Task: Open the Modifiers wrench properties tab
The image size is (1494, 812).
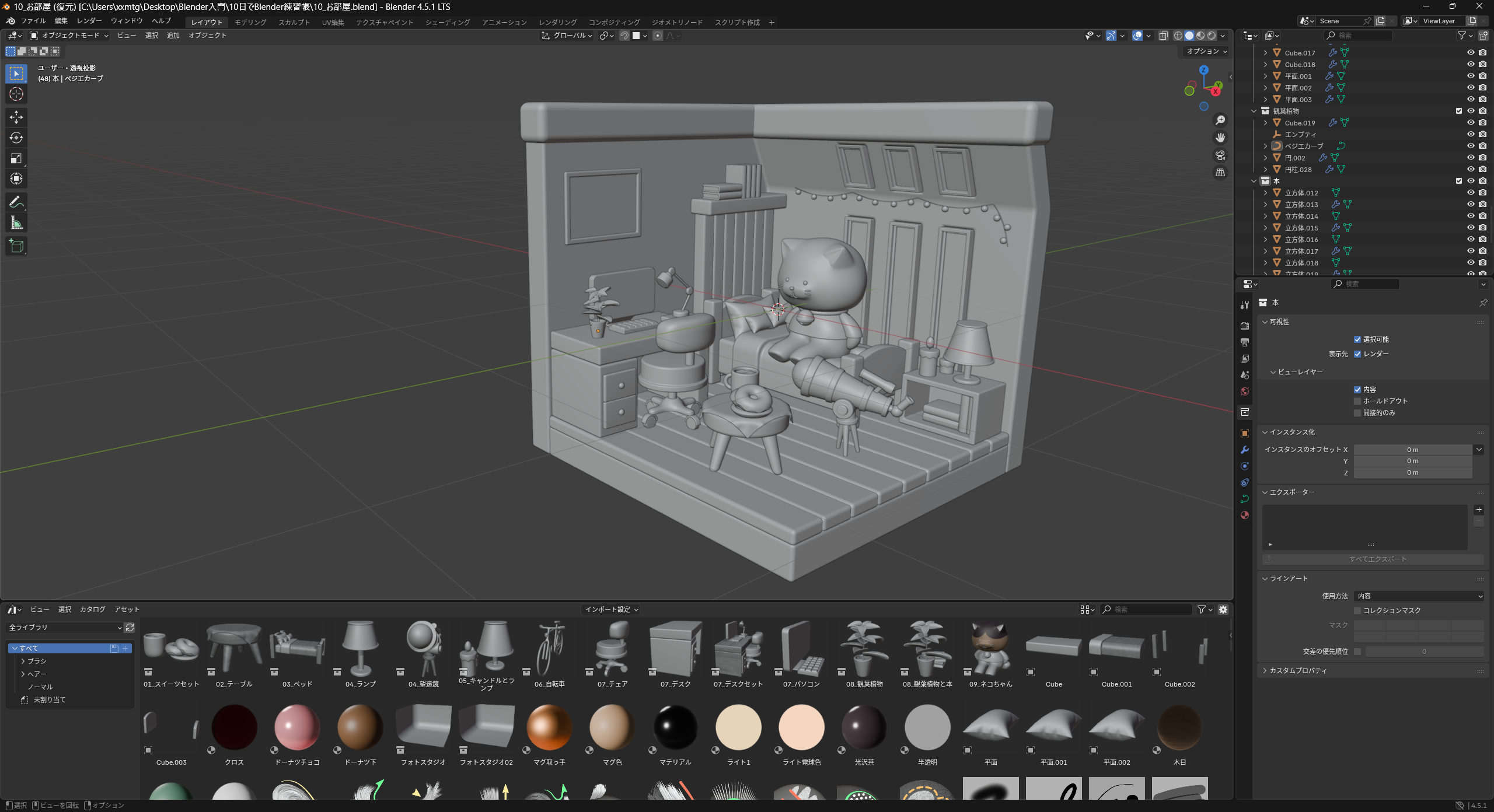Action: (x=1245, y=450)
